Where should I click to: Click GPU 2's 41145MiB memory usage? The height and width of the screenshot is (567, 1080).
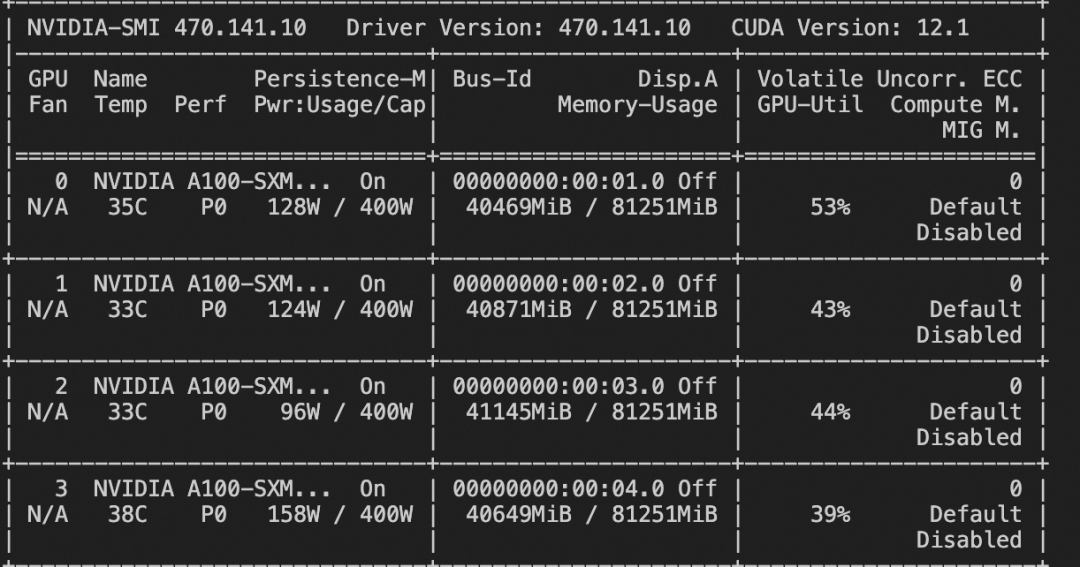(x=519, y=412)
